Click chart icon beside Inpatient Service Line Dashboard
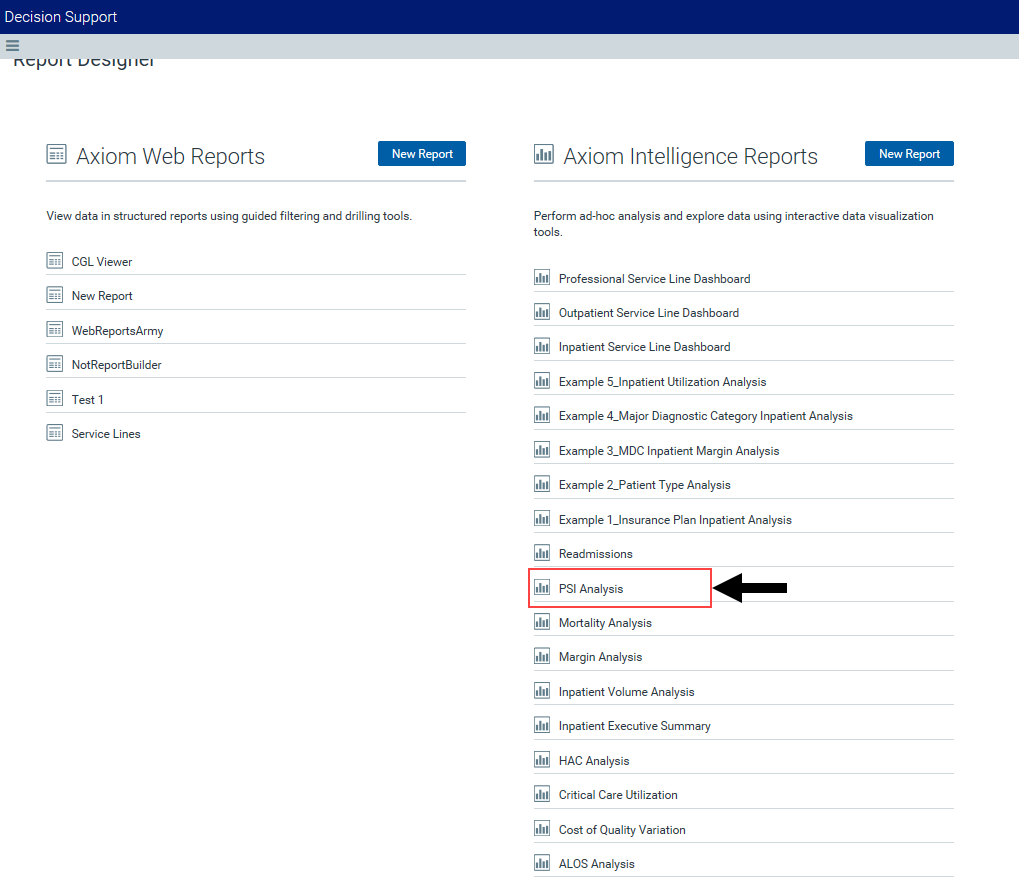Viewport: 1019px width, 880px height. point(542,346)
